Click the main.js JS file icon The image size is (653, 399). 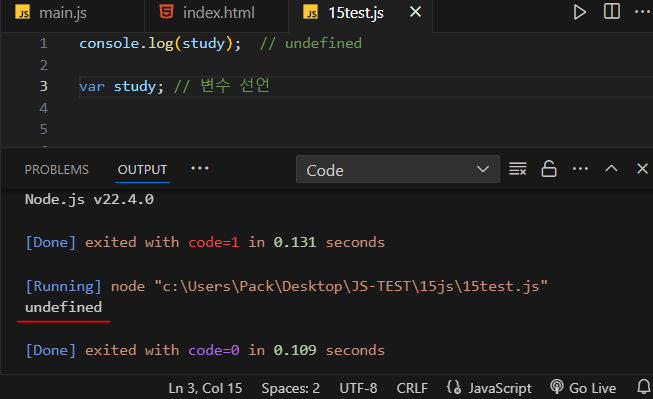[22, 13]
